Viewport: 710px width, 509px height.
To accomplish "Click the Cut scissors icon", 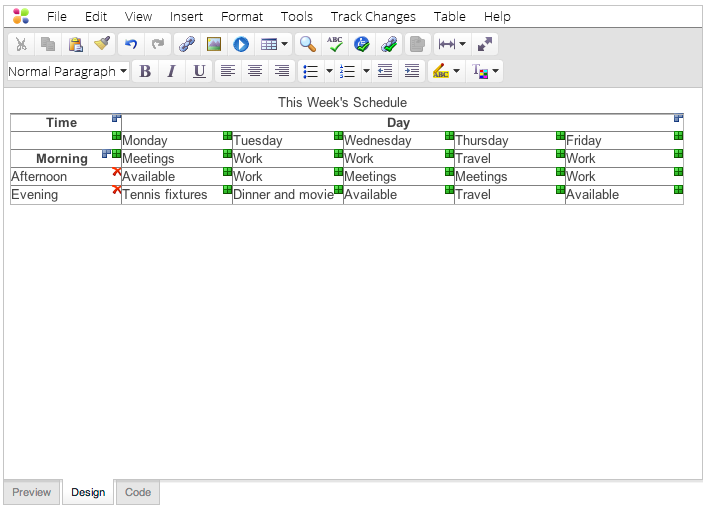I will click(21, 44).
